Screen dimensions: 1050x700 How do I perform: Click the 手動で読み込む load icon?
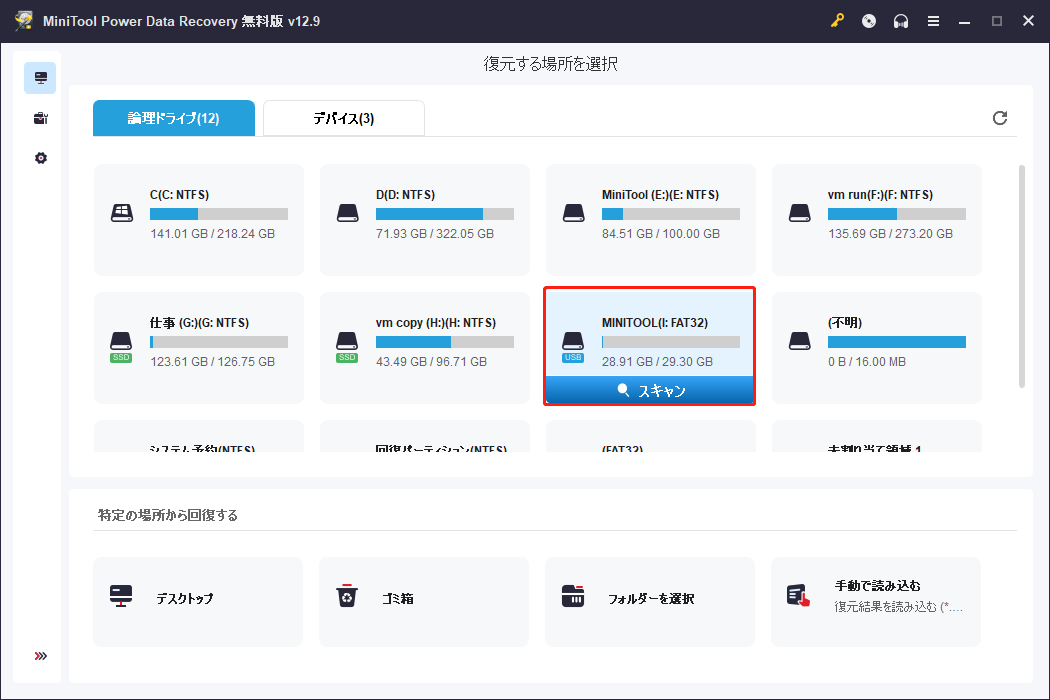point(798,596)
